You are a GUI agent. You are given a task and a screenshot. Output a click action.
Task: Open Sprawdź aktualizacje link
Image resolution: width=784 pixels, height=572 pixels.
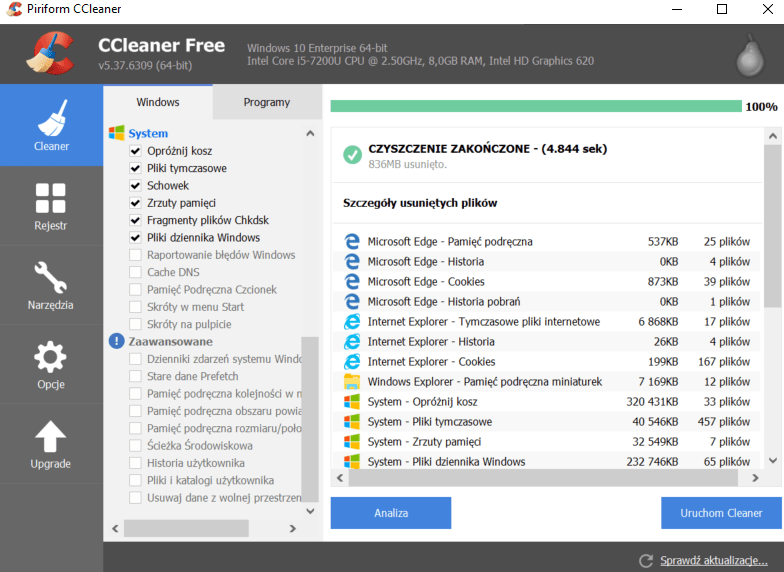714,560
